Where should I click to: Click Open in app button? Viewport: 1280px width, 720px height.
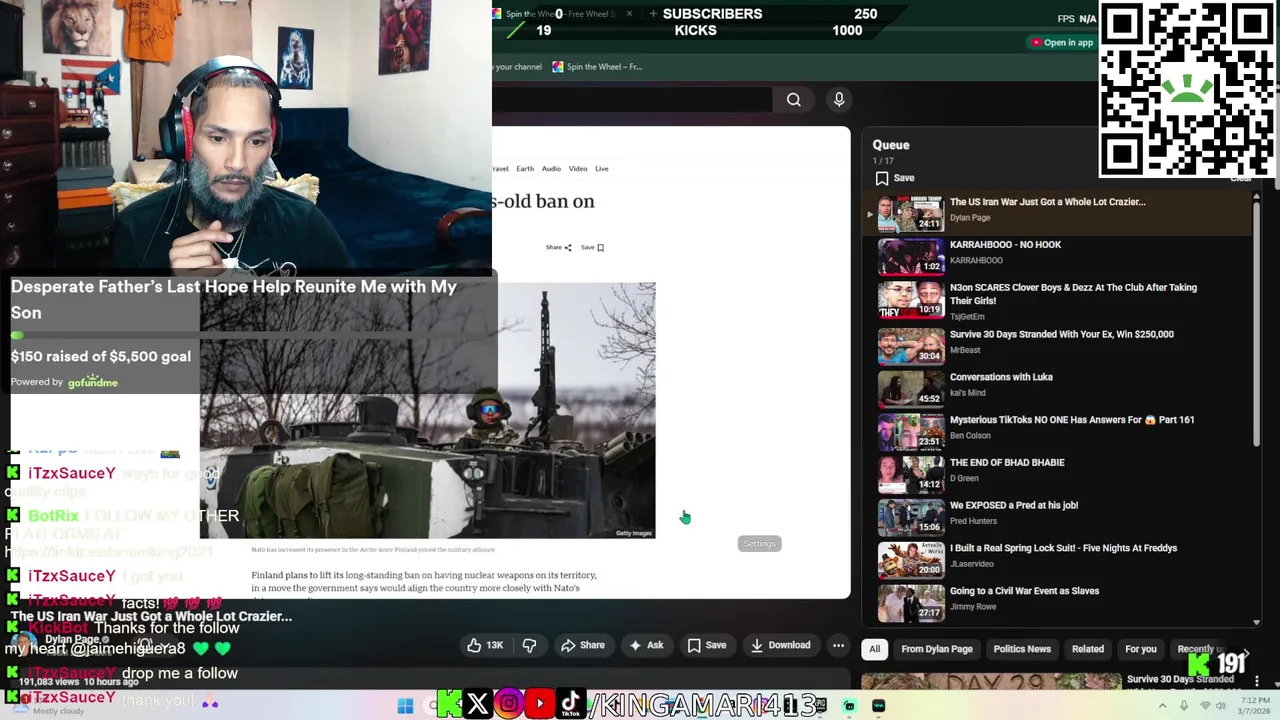(x=1062, y=42)
